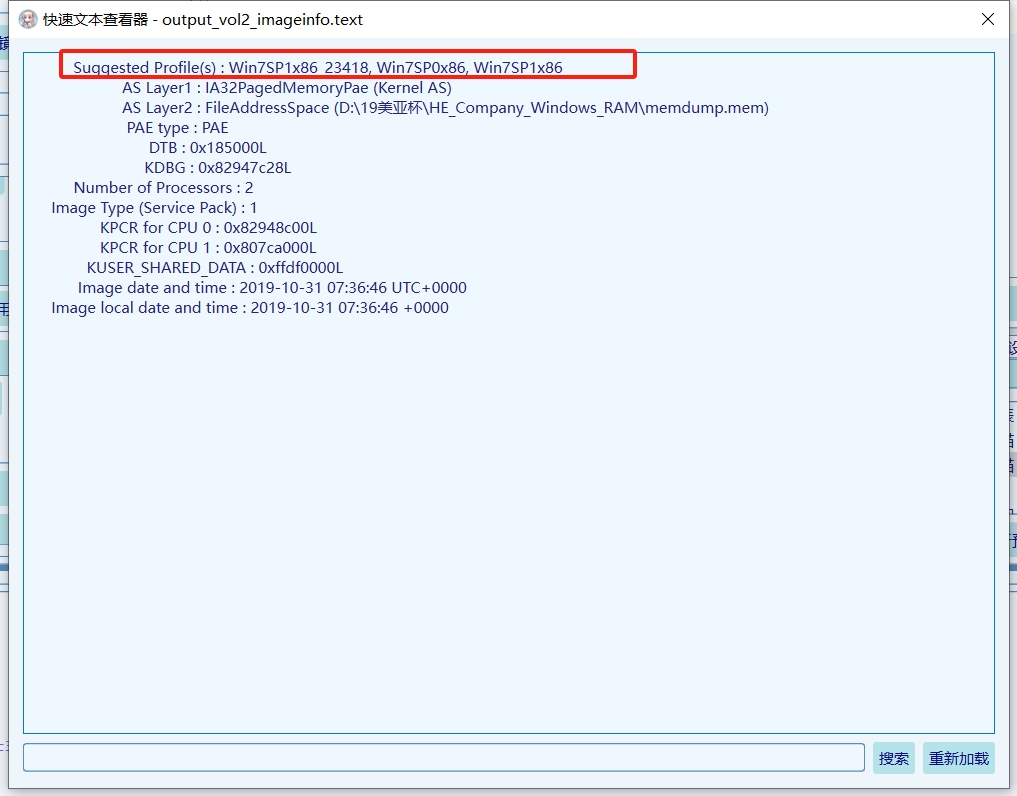Click the KPCR for CPU 0 line
Viewport: 1017px width, 796px height.
point(208,228)
